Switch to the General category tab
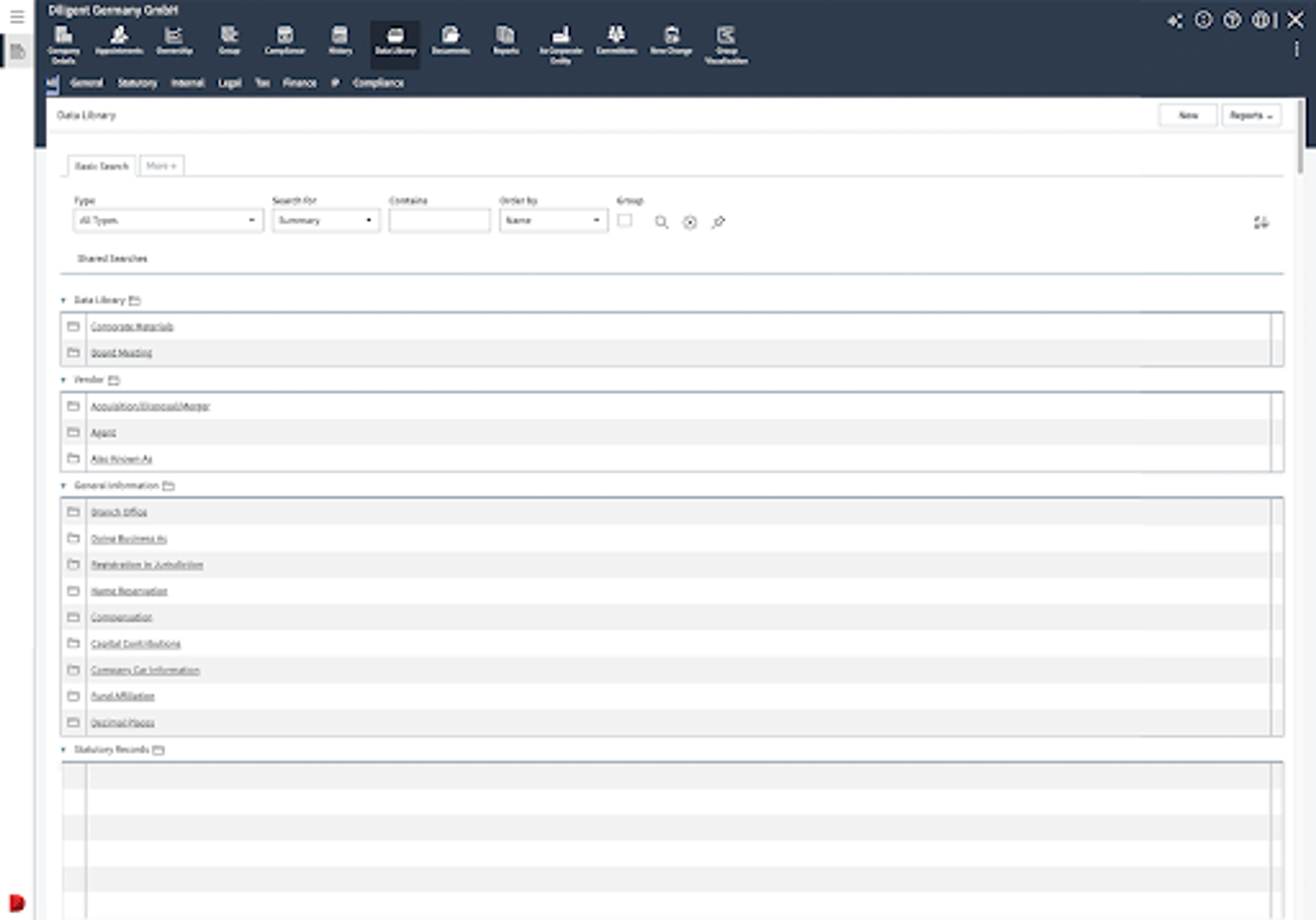 click(87, 83)
